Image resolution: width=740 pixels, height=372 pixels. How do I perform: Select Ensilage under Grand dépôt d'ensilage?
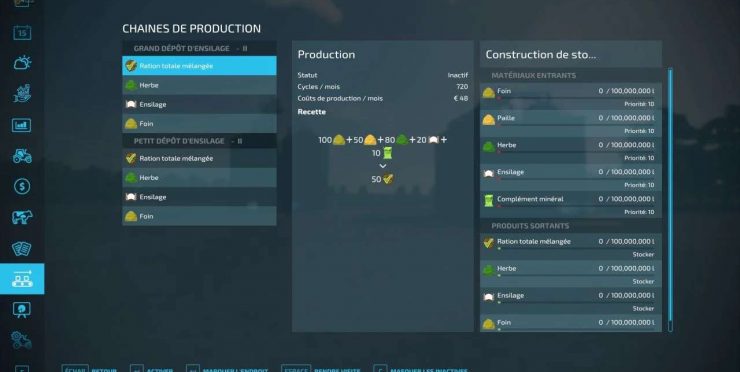click(x=199, y=104)
